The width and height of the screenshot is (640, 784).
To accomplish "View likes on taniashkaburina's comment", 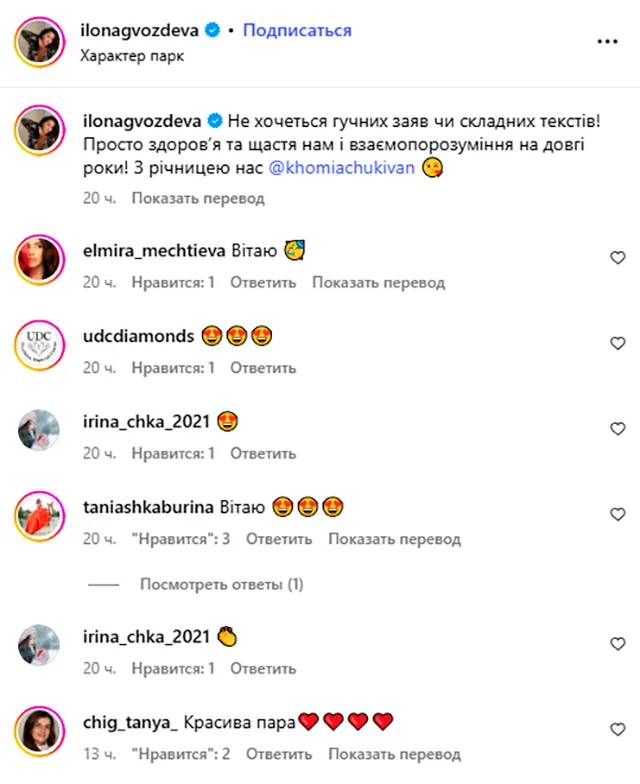I will tap(181, 539).
